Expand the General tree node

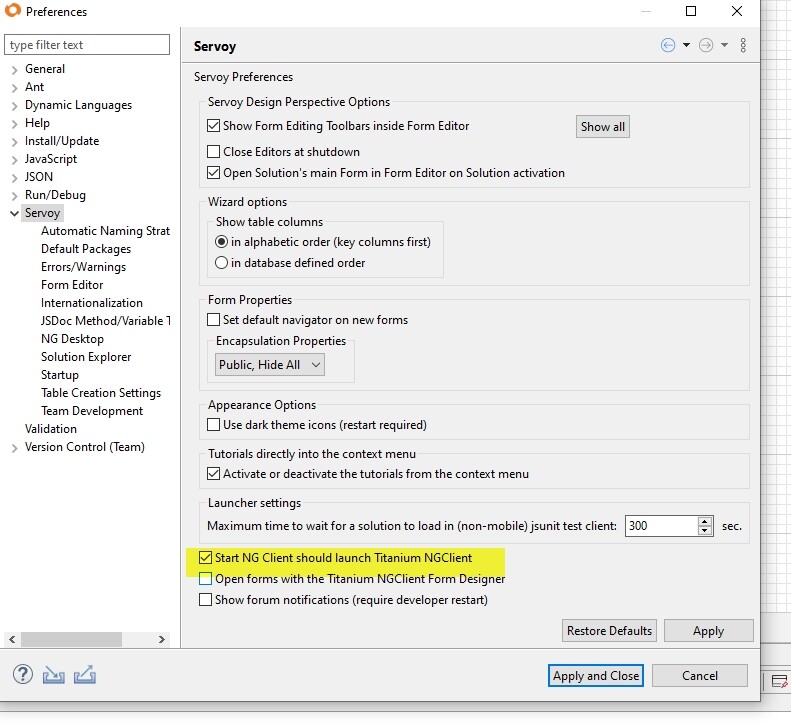coord(15,70)
